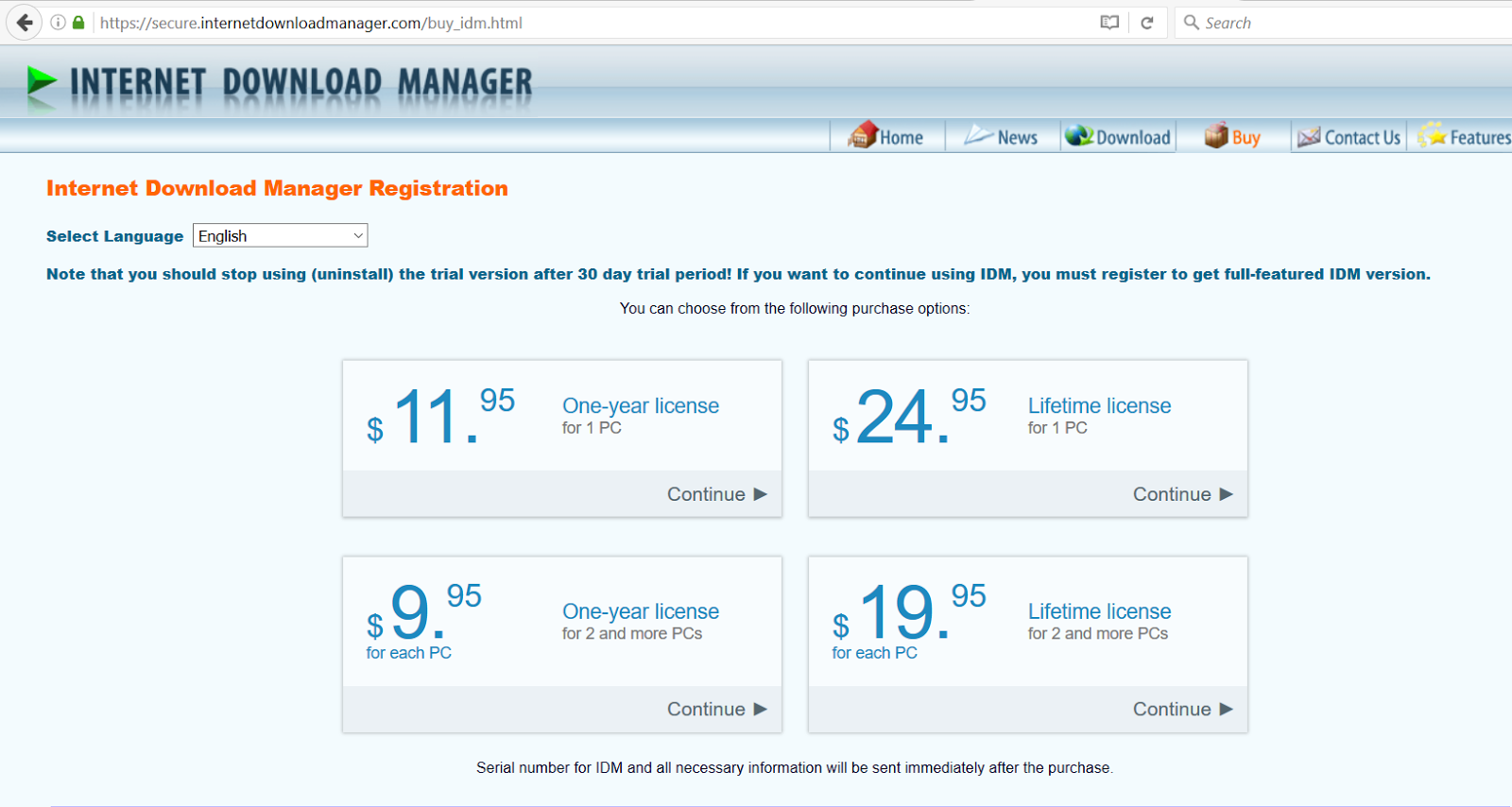Image resolution: width=1512 pixels, height=807 pixels.
Task: Click arrow beside Continue on $9.95 card
Action: coord(761,709)
